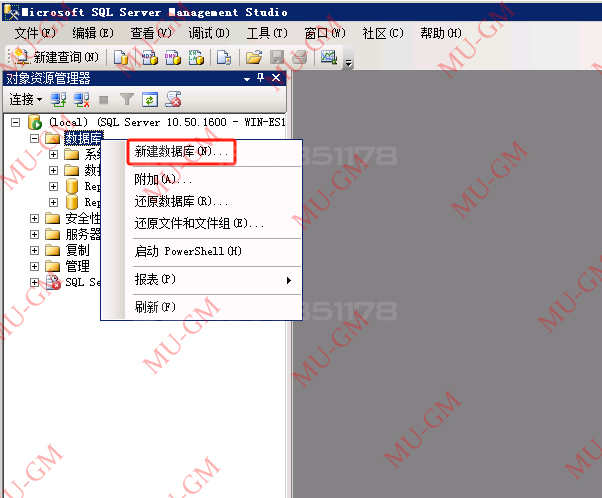Click the SQL Server Compact Query icon
Screen dimensions: 602x498
pos(224,58)
